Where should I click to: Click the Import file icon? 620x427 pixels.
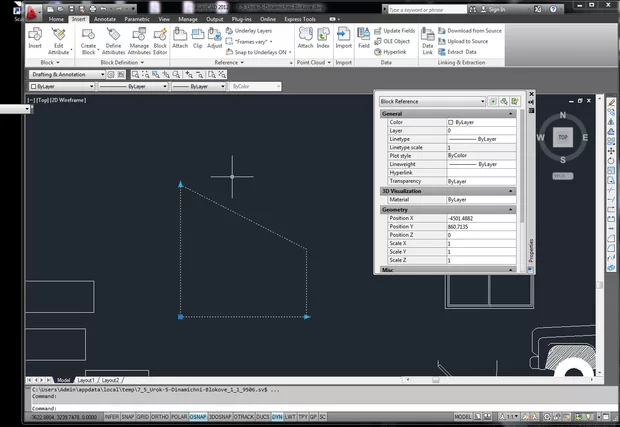[x=343, y=36]
